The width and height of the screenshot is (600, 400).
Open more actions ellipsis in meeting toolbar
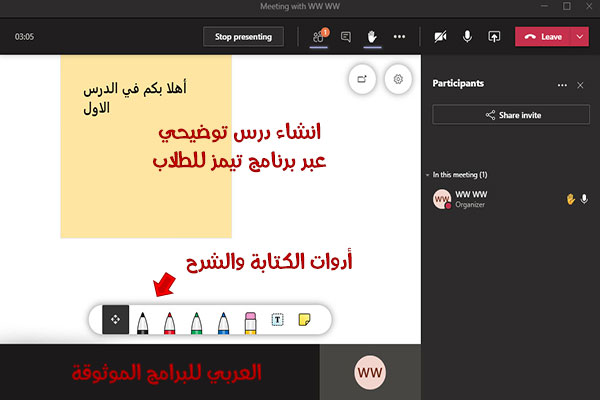tap(399, 37)
